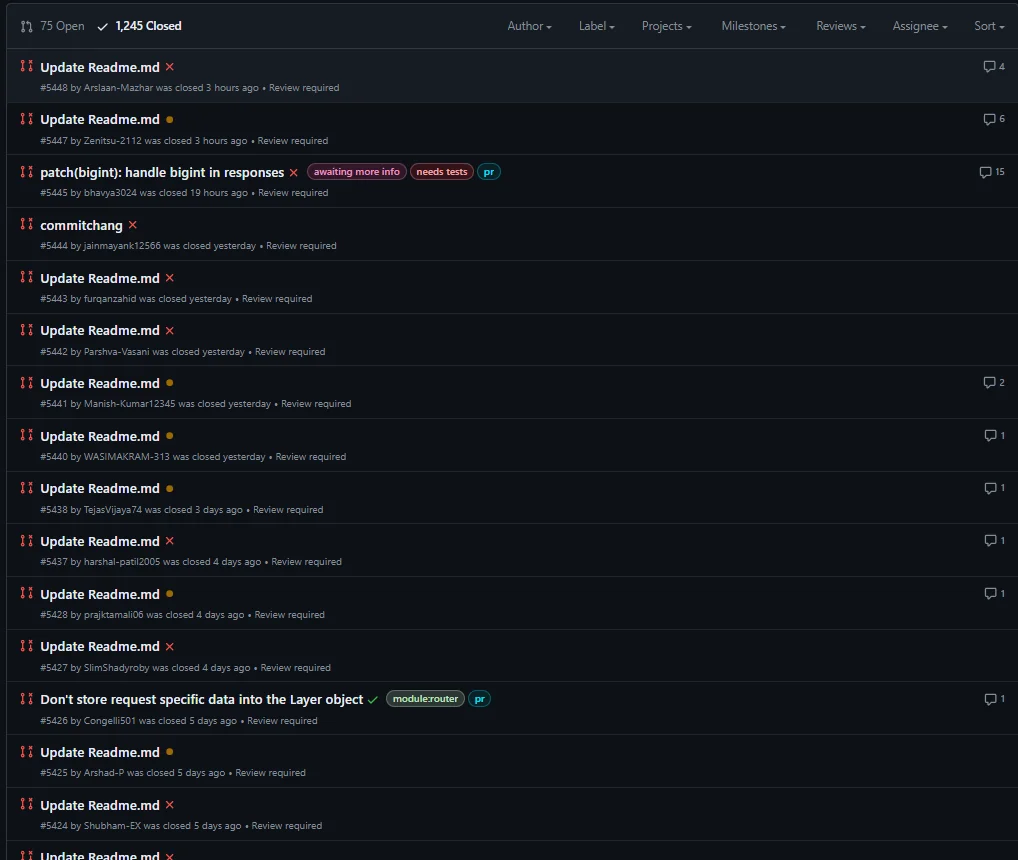
Task: Open the Update Readme.md title of PR #5443
Action: (100, 278)
